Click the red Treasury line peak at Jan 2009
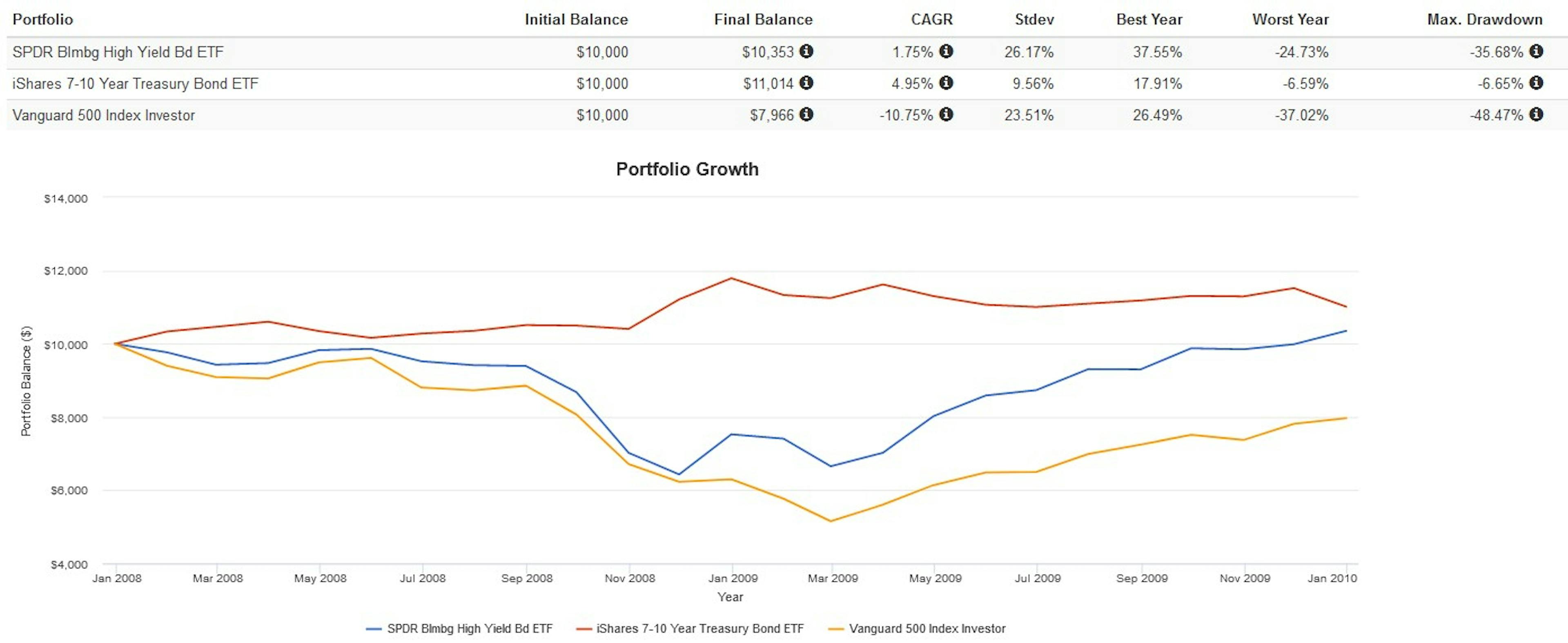The image size is (1568, 643). pyautogui.click(x=732, y=278)
